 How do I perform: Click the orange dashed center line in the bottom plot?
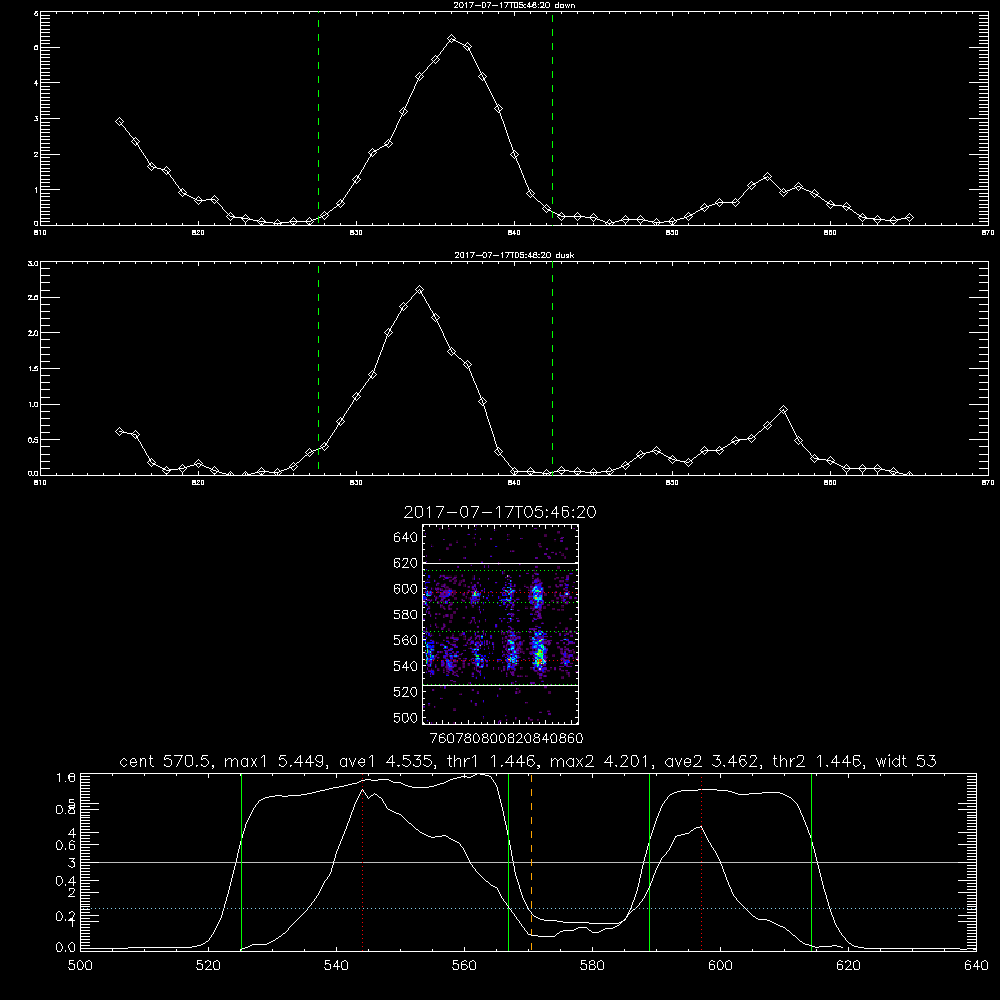(x=531, y=861)
